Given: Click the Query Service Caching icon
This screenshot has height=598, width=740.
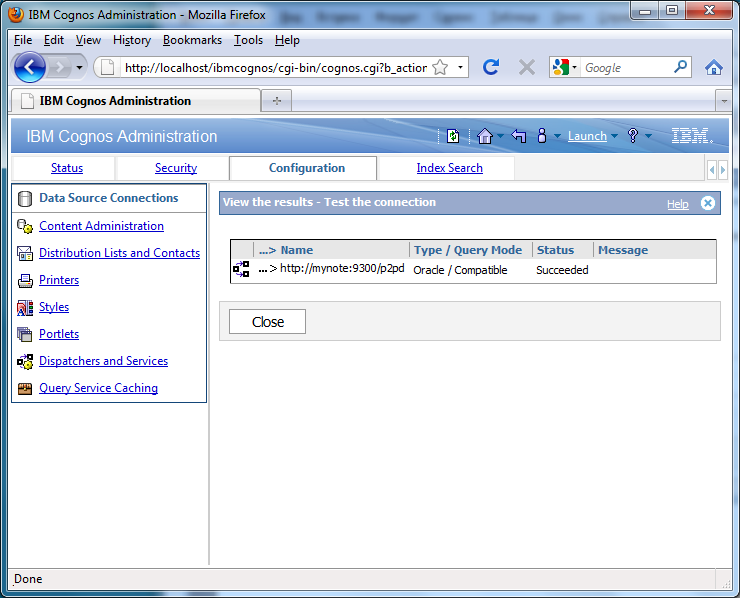Looking at the screenshot, I should pos(25,389).
